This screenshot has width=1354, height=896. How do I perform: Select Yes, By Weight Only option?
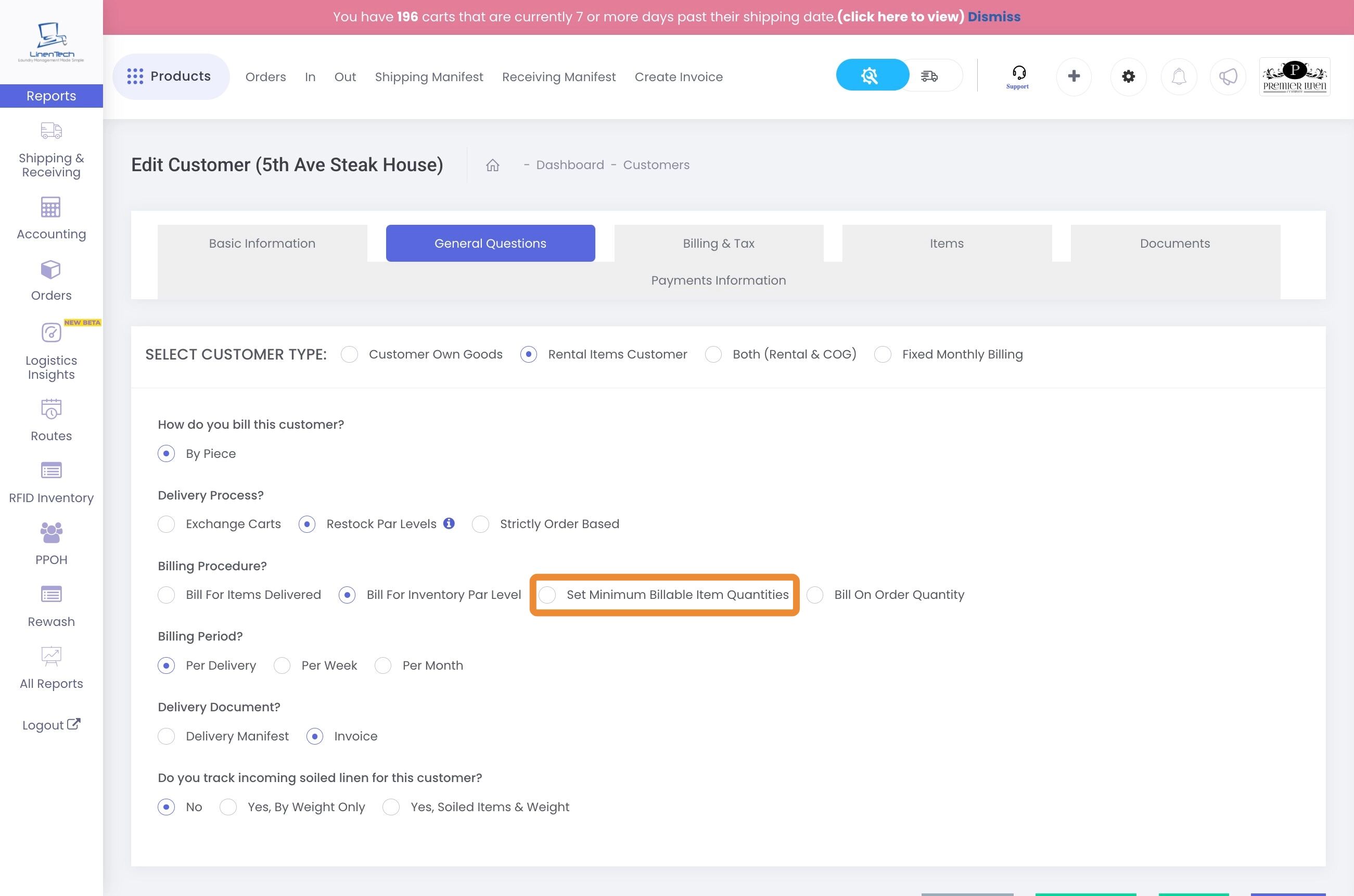click(x=228, y=807)
